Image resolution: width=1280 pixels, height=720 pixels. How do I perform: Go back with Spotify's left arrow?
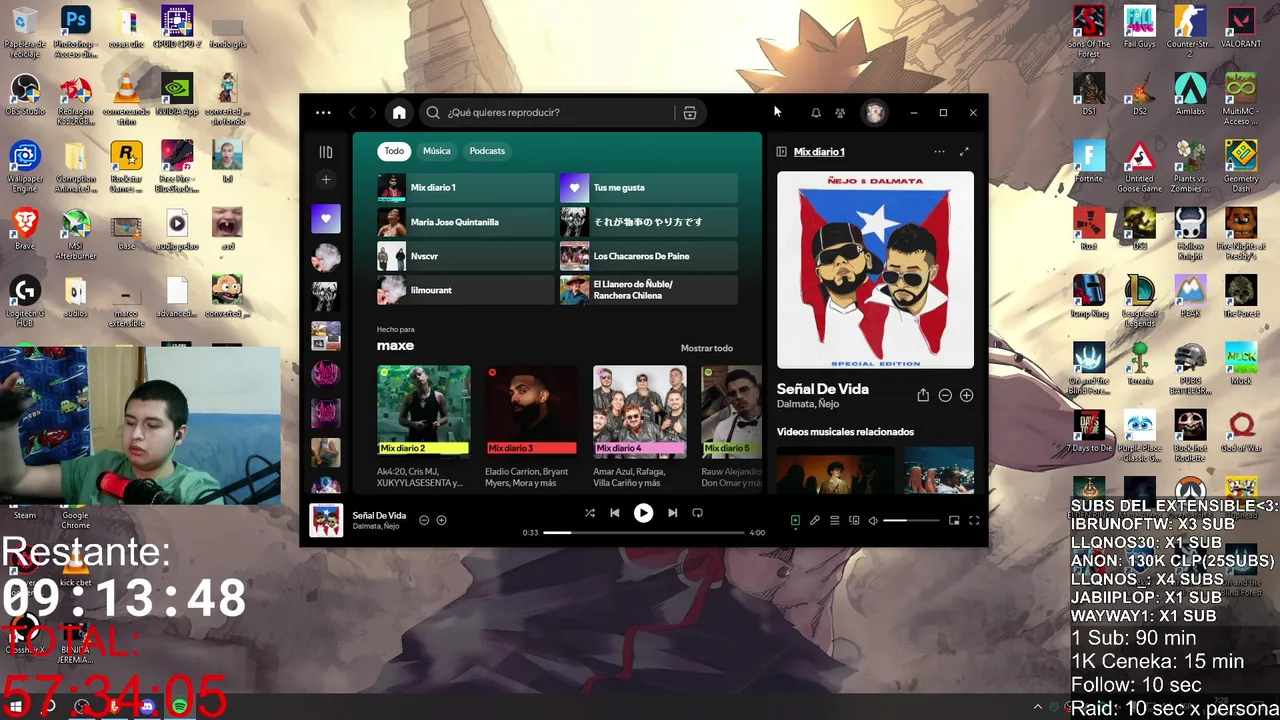tap(352, 113)
